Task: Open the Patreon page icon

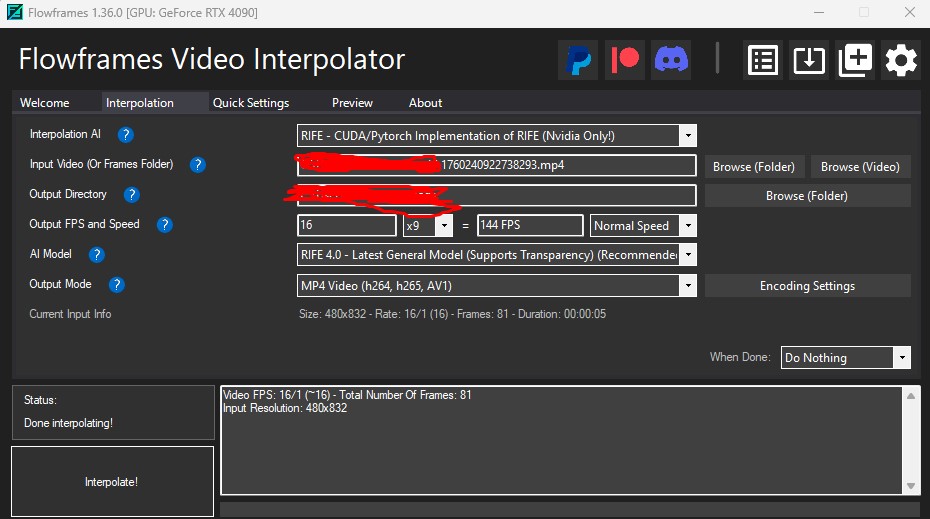Action: (625, 60)
